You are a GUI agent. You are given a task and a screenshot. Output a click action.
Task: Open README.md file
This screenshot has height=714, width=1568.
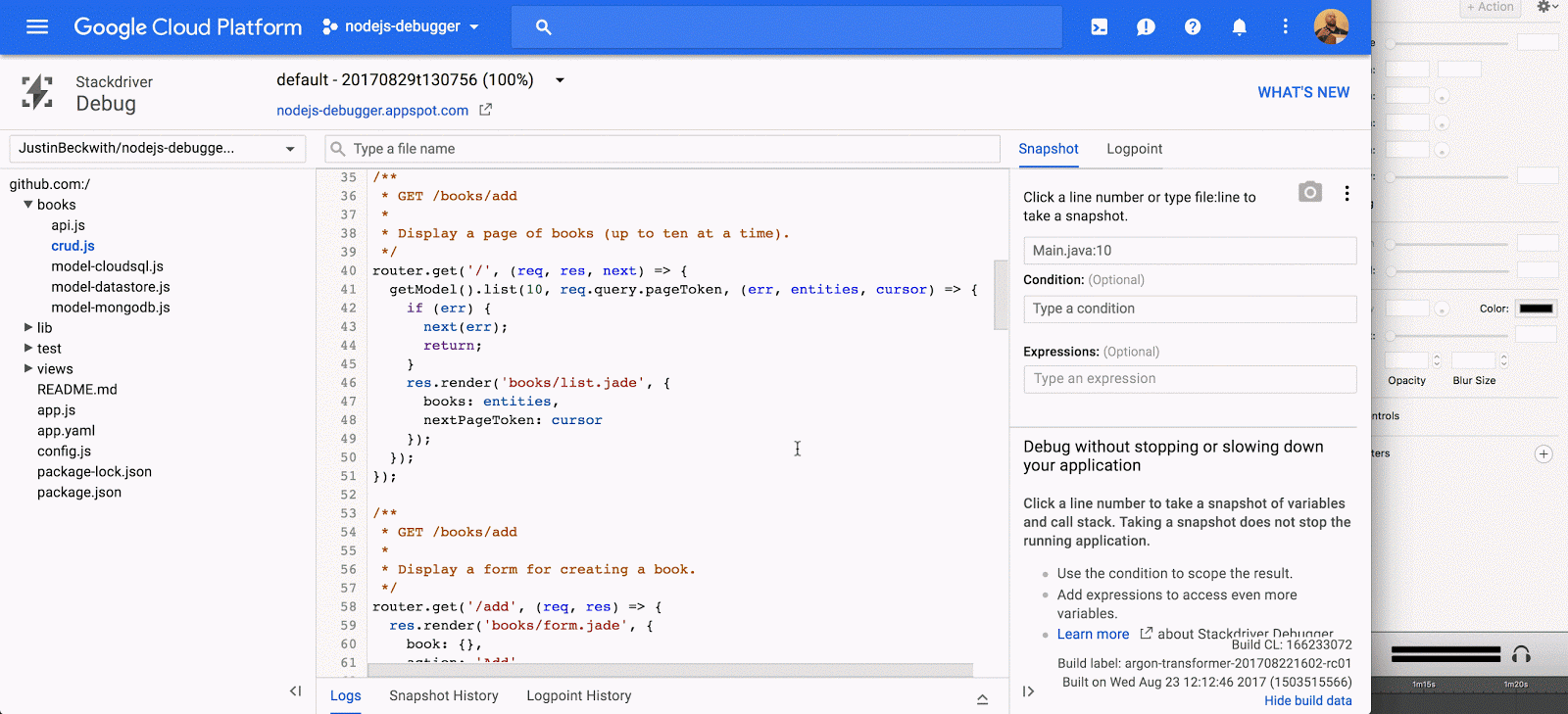point(77,390)
